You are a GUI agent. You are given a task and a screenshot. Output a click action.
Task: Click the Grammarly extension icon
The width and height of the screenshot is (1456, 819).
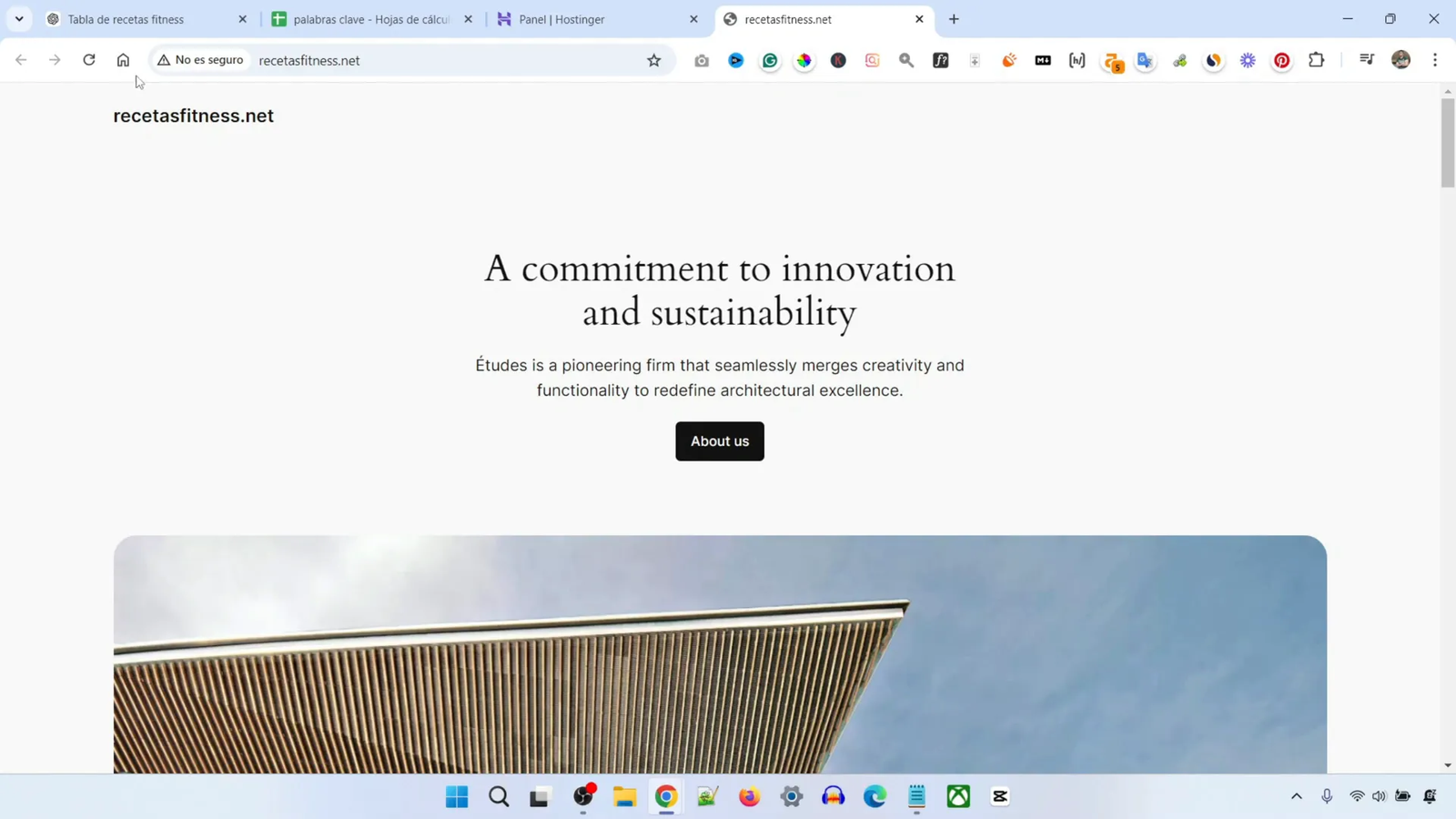(x=770, y=60)
